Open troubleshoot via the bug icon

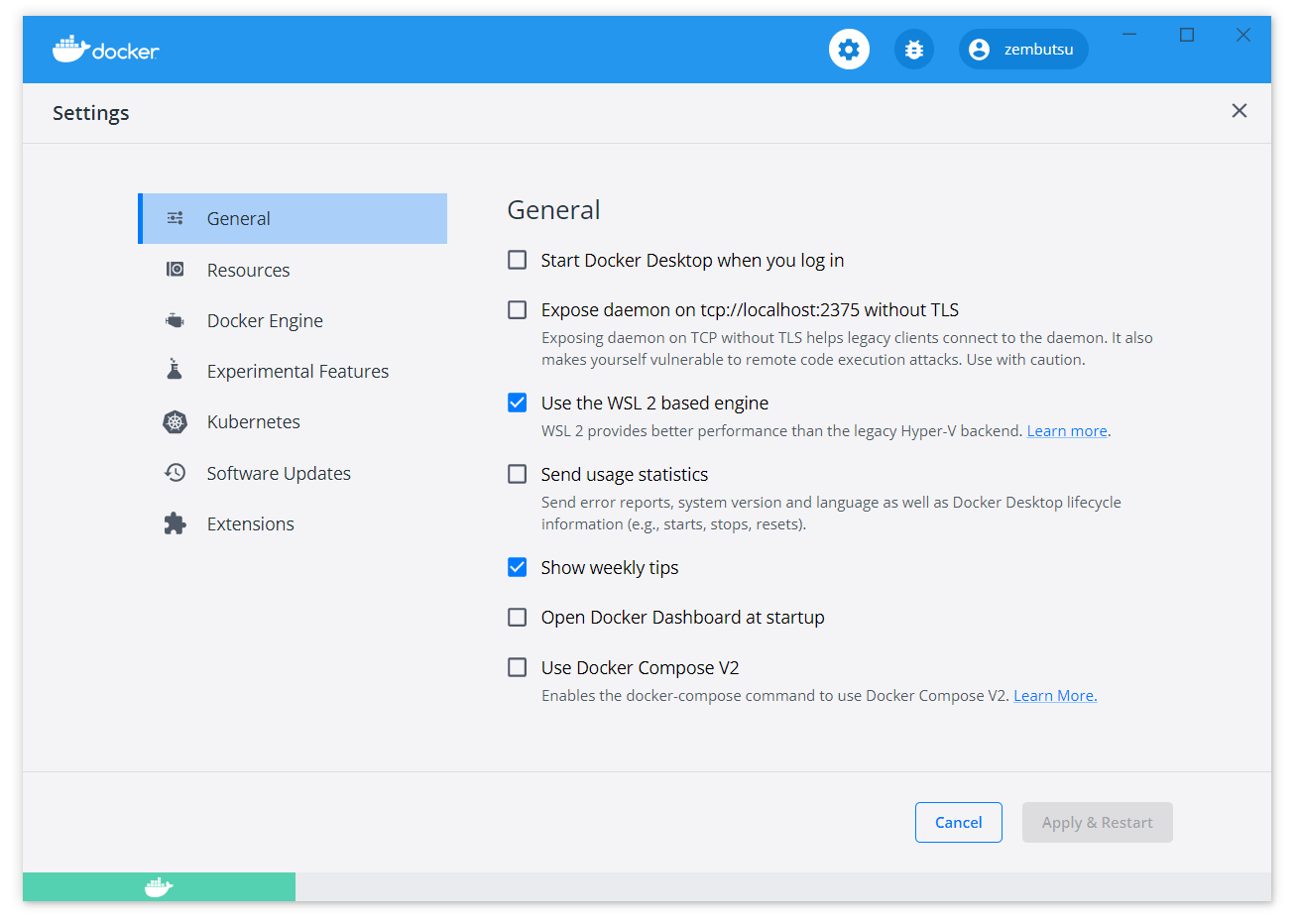914,50
